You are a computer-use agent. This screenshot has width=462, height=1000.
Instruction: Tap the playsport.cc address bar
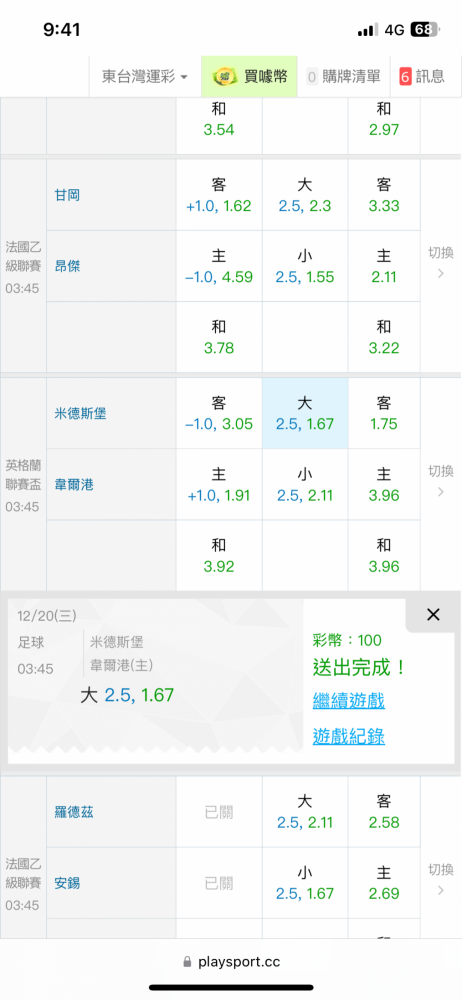point(231,961)
